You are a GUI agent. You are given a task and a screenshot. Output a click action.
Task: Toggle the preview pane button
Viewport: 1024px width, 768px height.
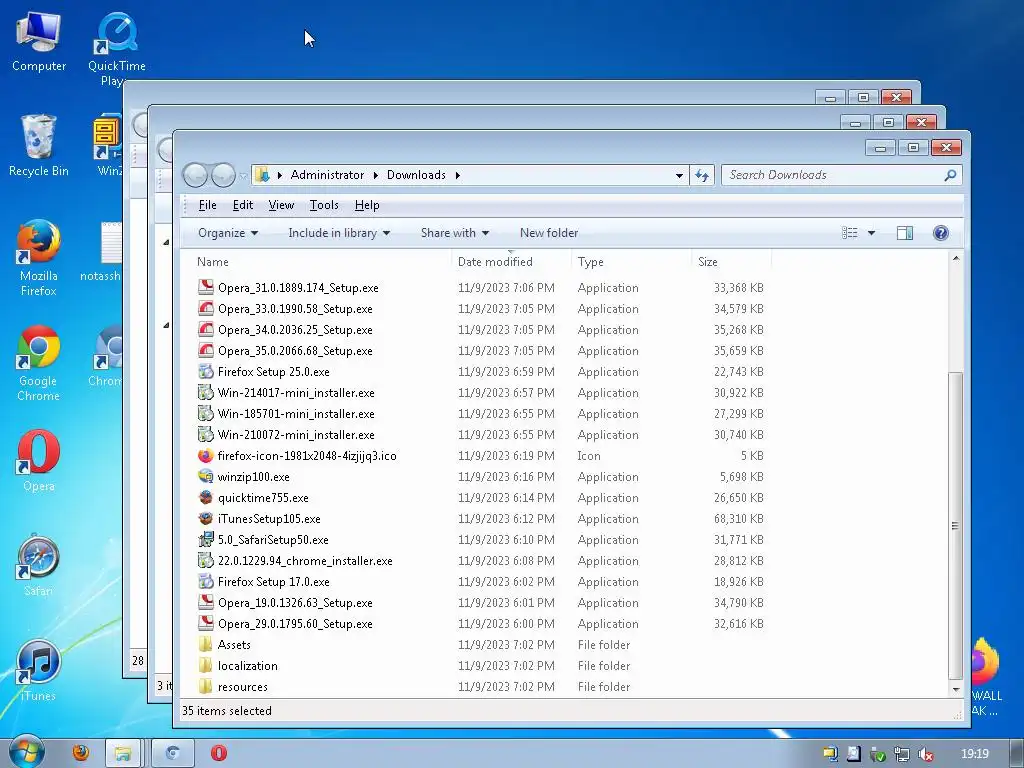pos(904,233)
